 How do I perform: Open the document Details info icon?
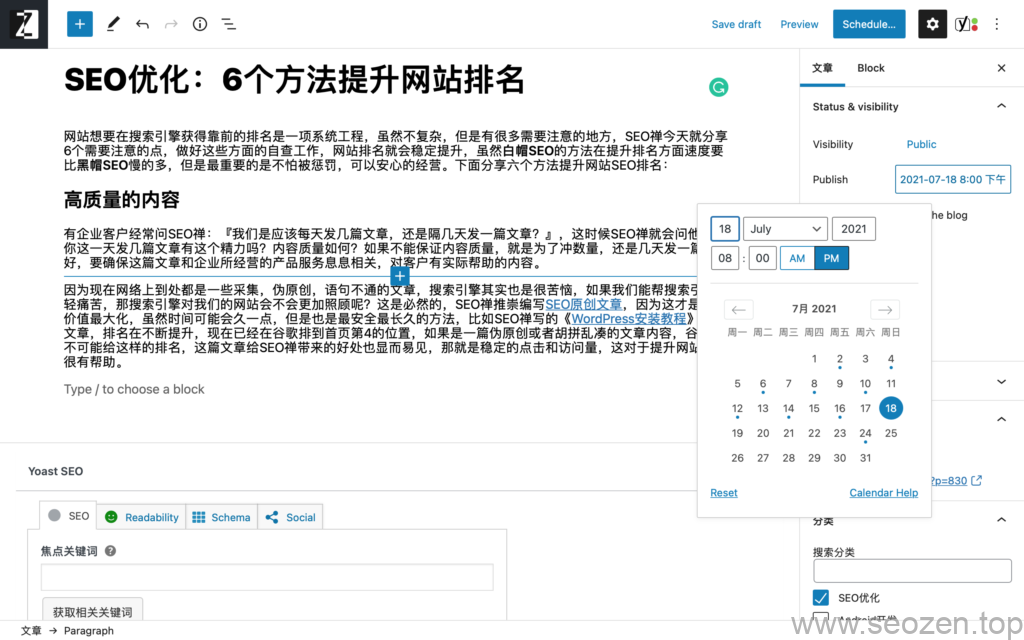point(199,24)
